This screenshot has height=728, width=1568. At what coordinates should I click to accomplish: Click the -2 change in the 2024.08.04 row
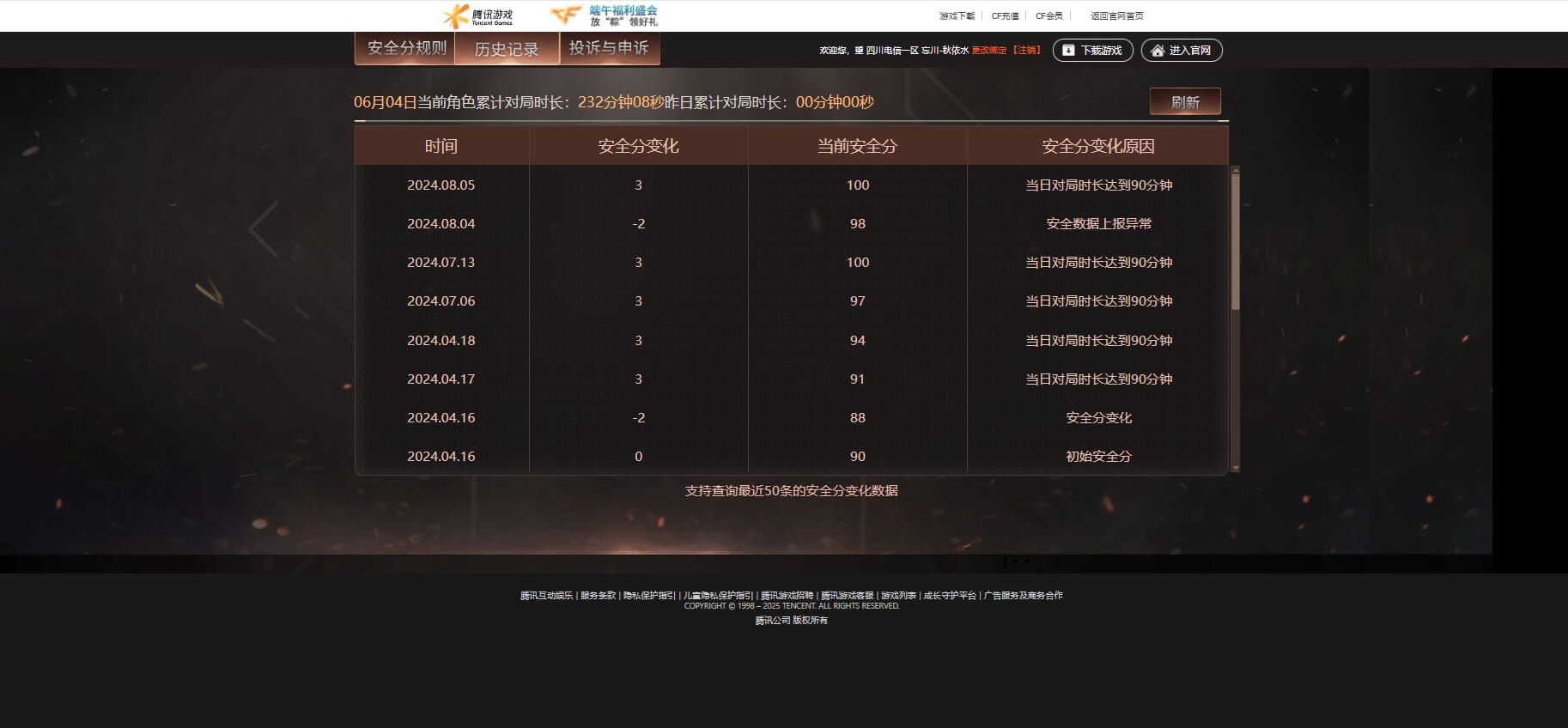(x=638, y=223)
